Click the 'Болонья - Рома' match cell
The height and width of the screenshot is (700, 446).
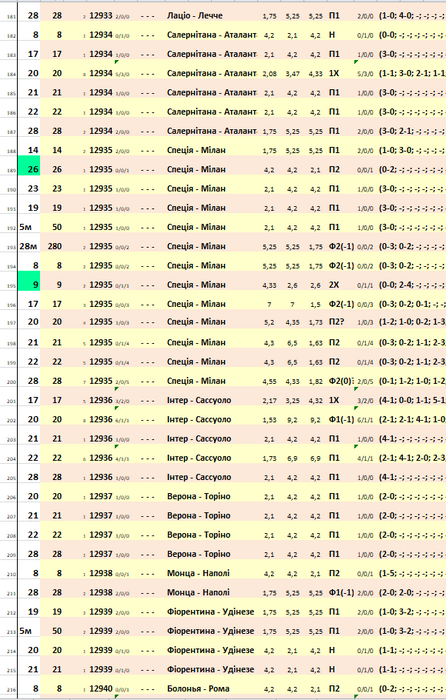(x=198, y=689)
